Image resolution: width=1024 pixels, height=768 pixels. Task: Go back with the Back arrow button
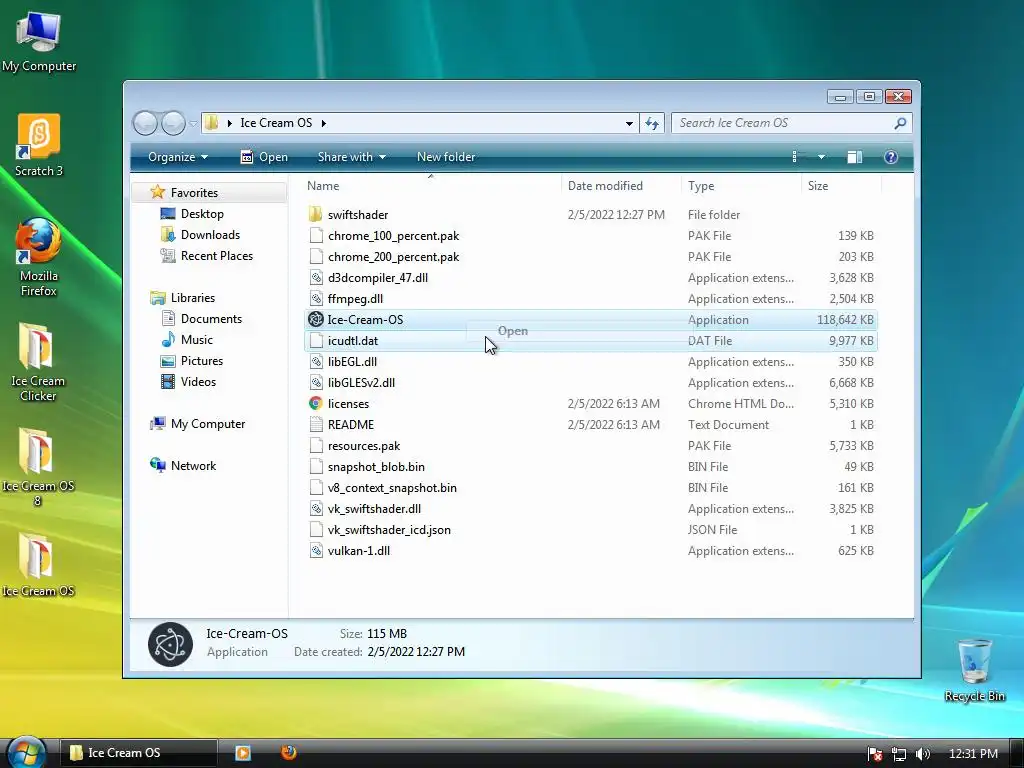145,123
